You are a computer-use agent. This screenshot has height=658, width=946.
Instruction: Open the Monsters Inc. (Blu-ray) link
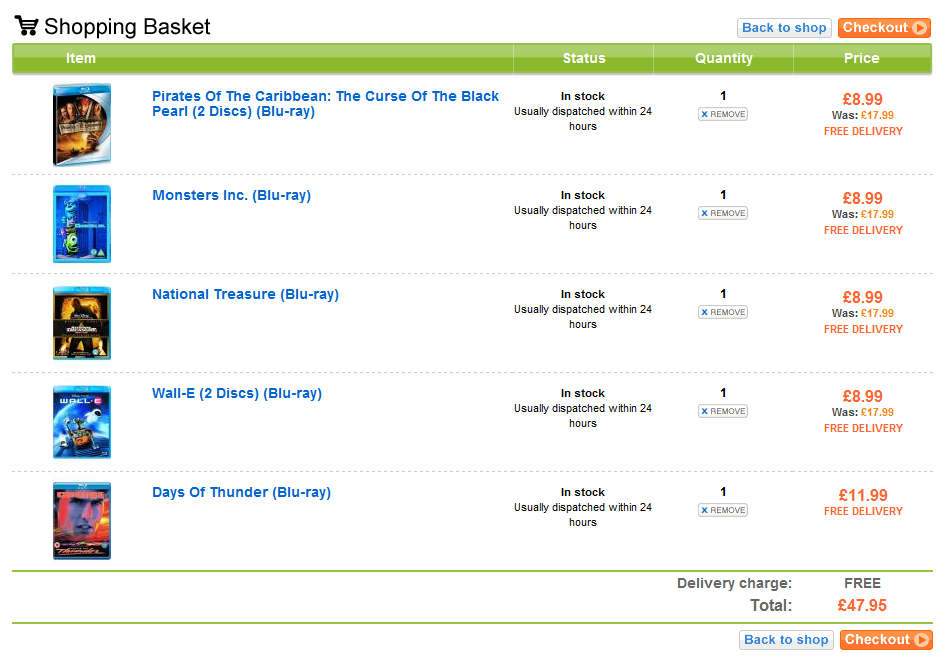(x=231, y=195)
